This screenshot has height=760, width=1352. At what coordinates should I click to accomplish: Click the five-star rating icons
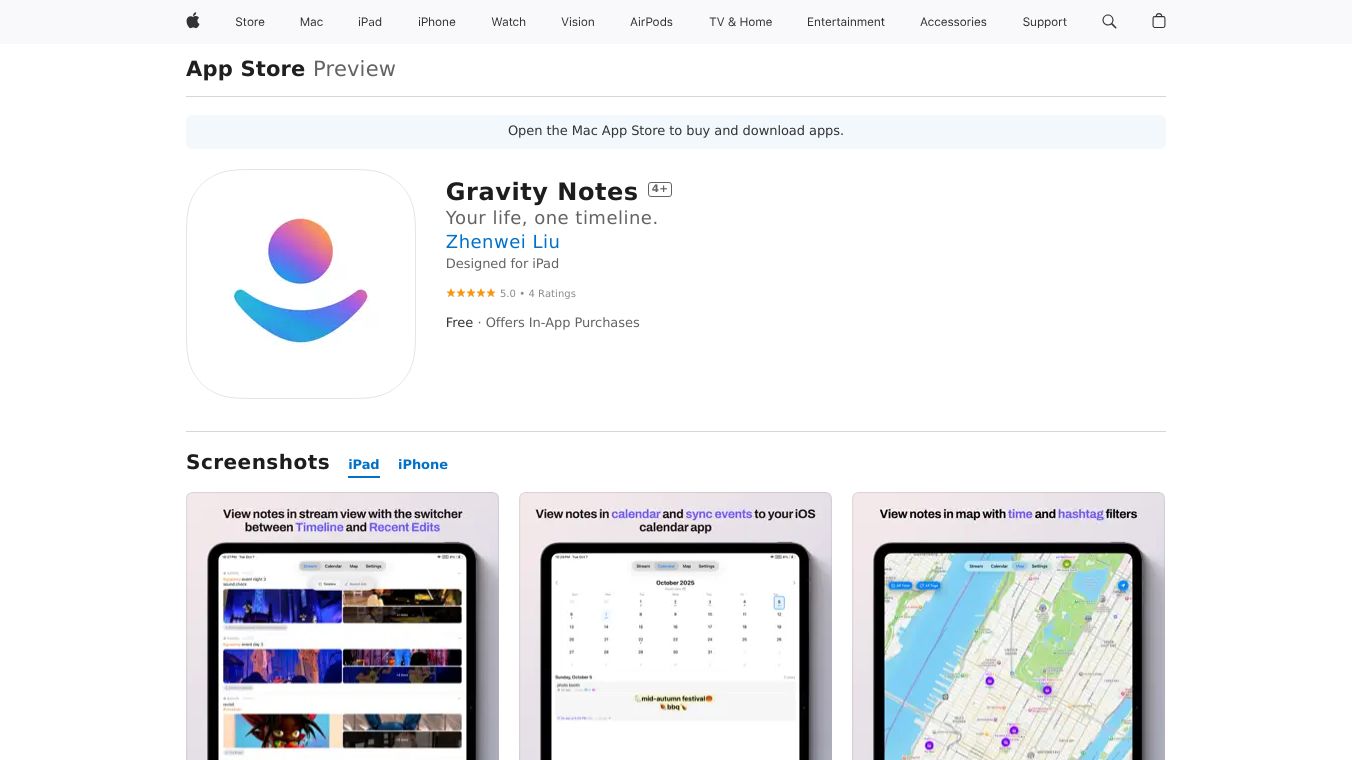(x=470, y=293)
